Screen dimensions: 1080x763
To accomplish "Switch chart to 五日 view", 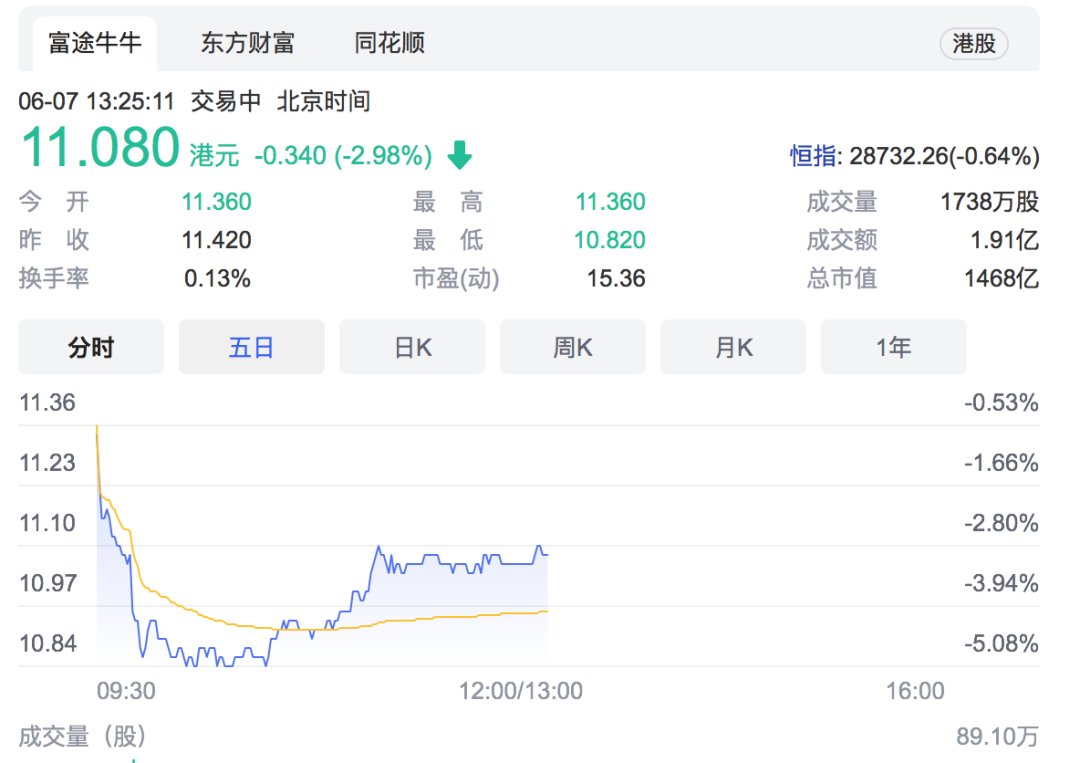I will [x=251, y=347].
